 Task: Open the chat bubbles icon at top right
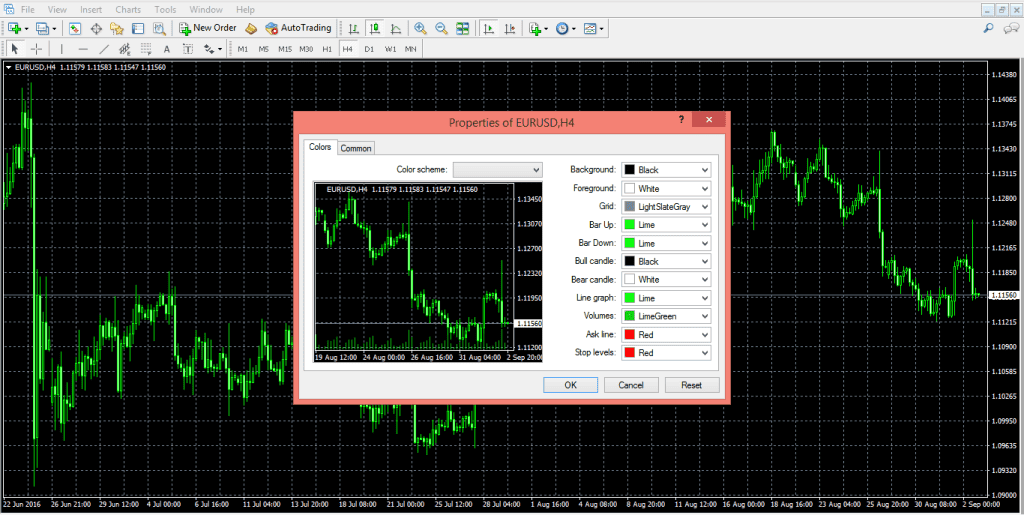click(1010, 28)
